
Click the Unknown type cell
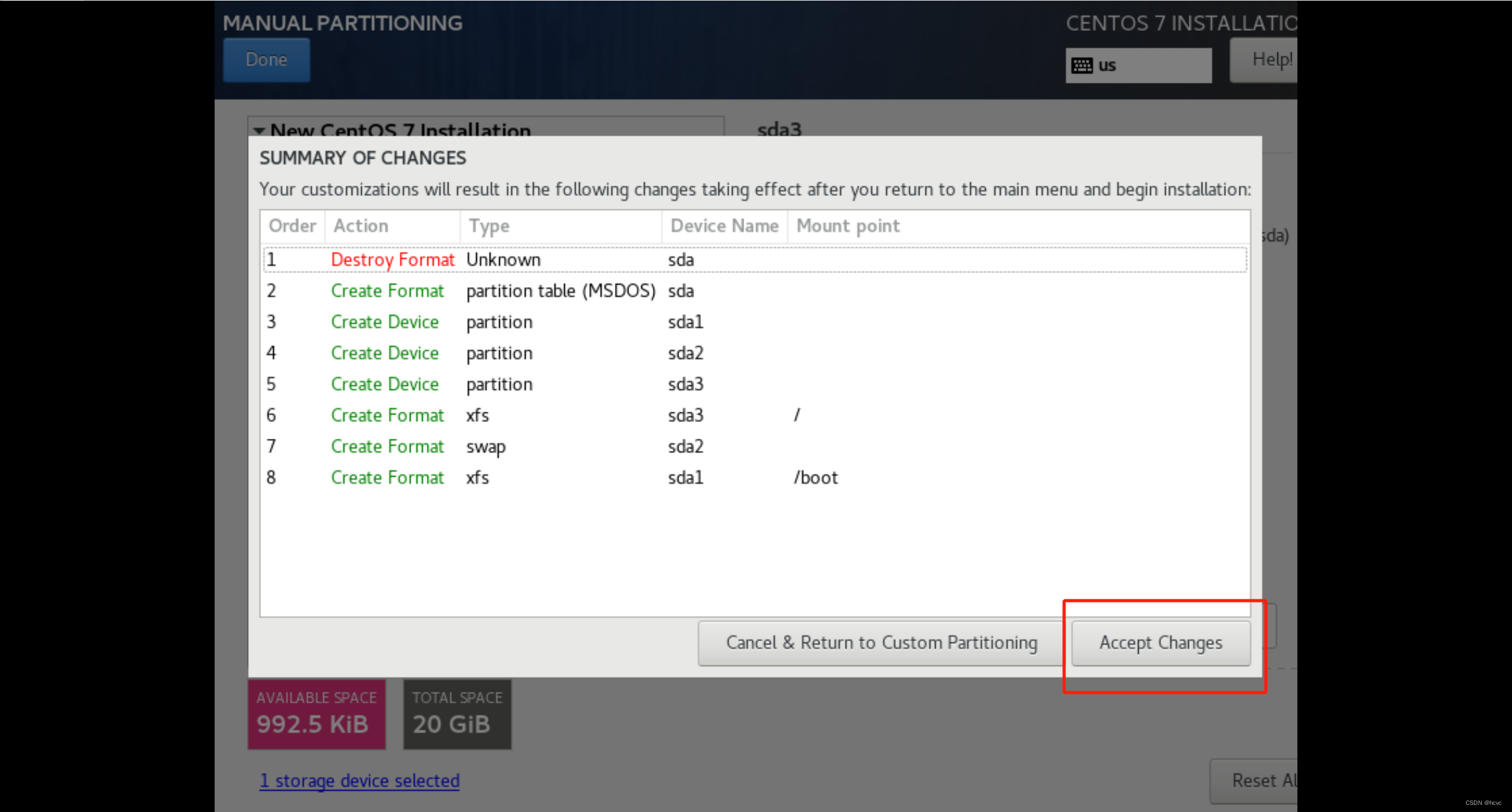click(503, 260)
